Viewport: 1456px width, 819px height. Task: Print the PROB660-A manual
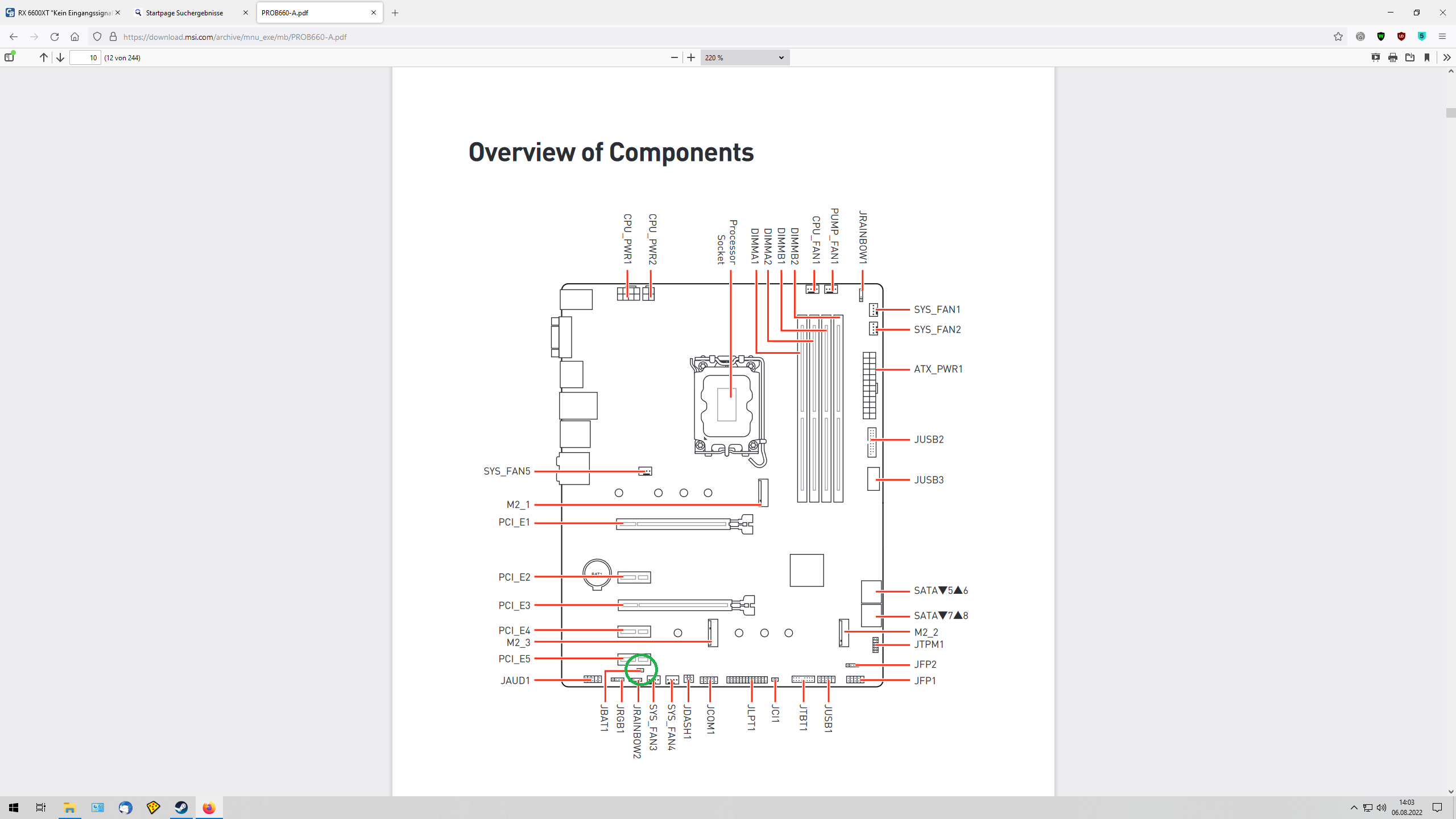tap(1393, 57)
